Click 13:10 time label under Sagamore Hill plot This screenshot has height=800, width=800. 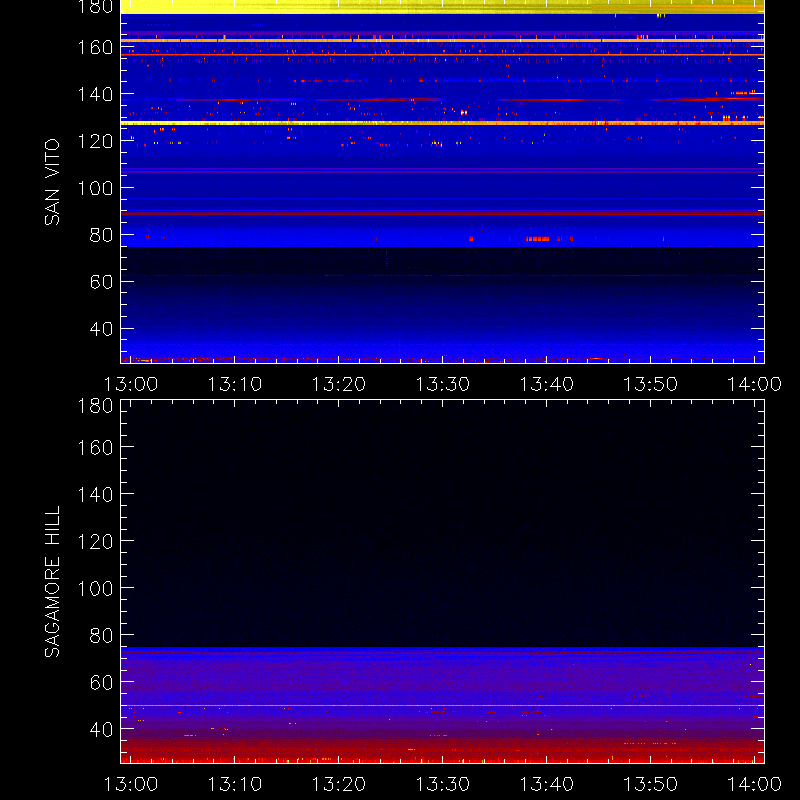click(235, 784)
